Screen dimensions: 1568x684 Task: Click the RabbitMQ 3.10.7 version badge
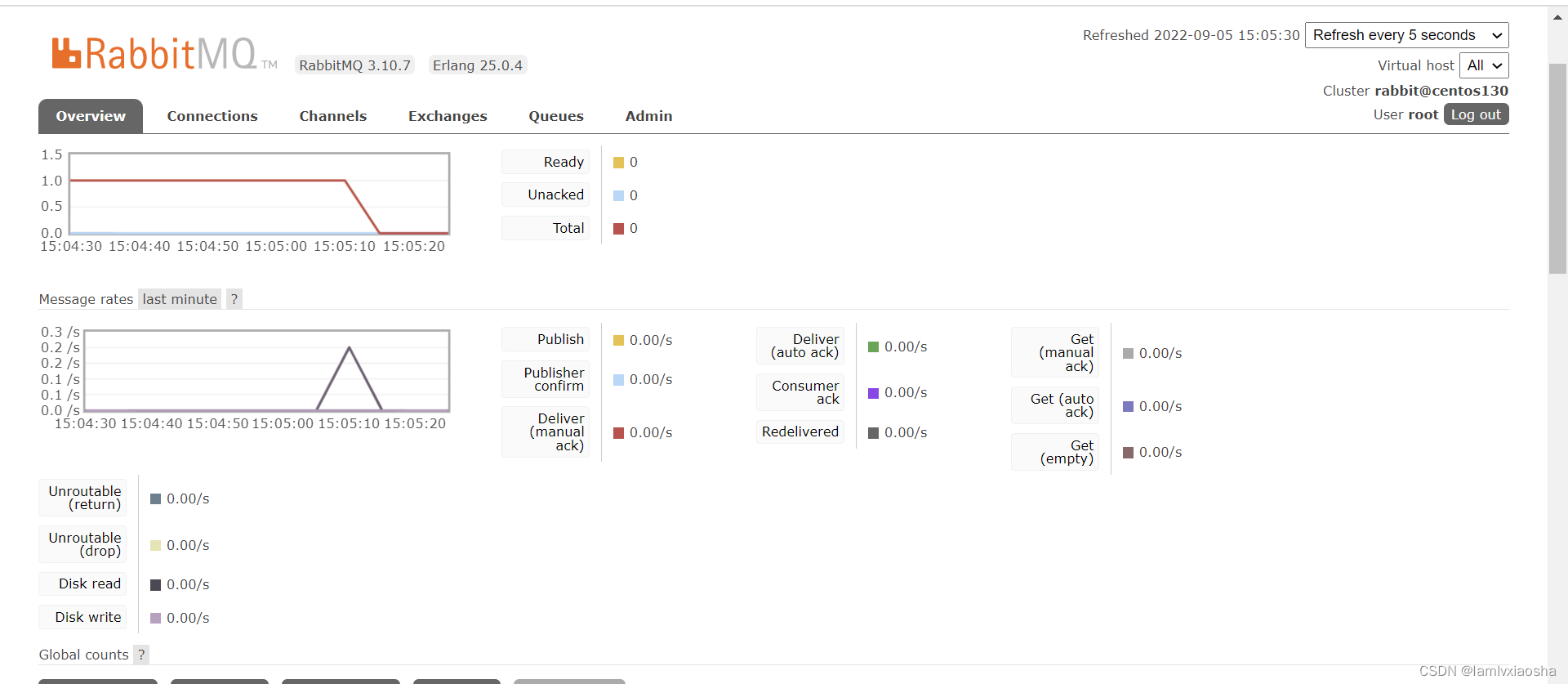coord(354,65)
